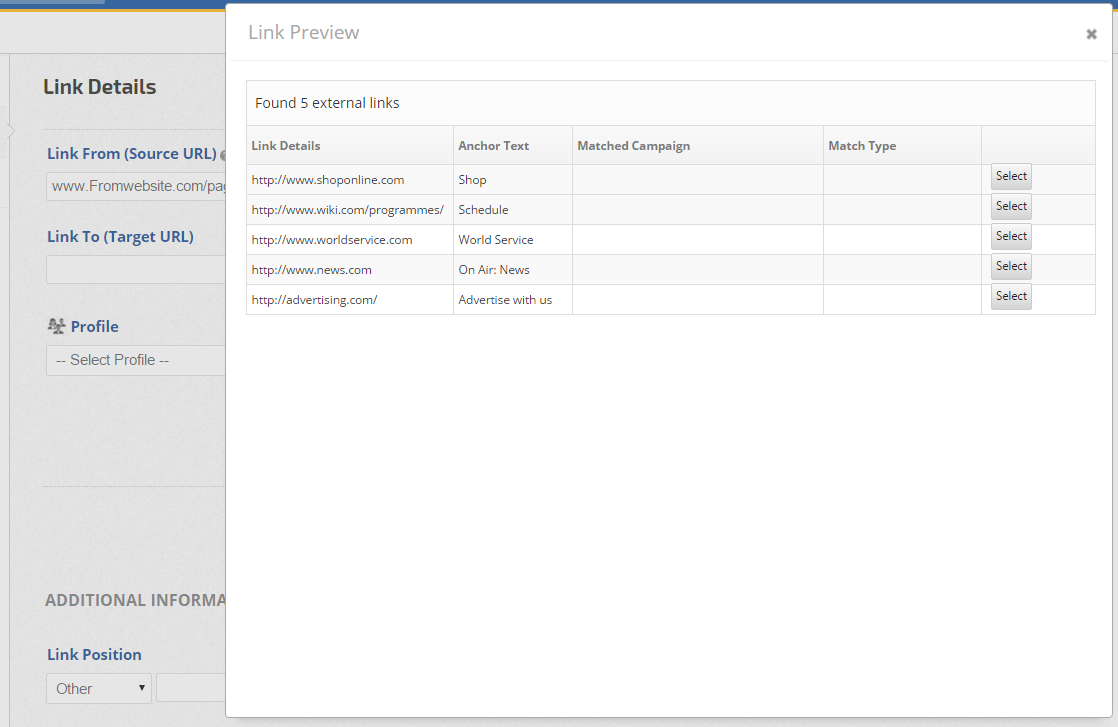Hit Select next to news.com link
Viewport: 1118px width, 727px height.
coord(1011,267)
